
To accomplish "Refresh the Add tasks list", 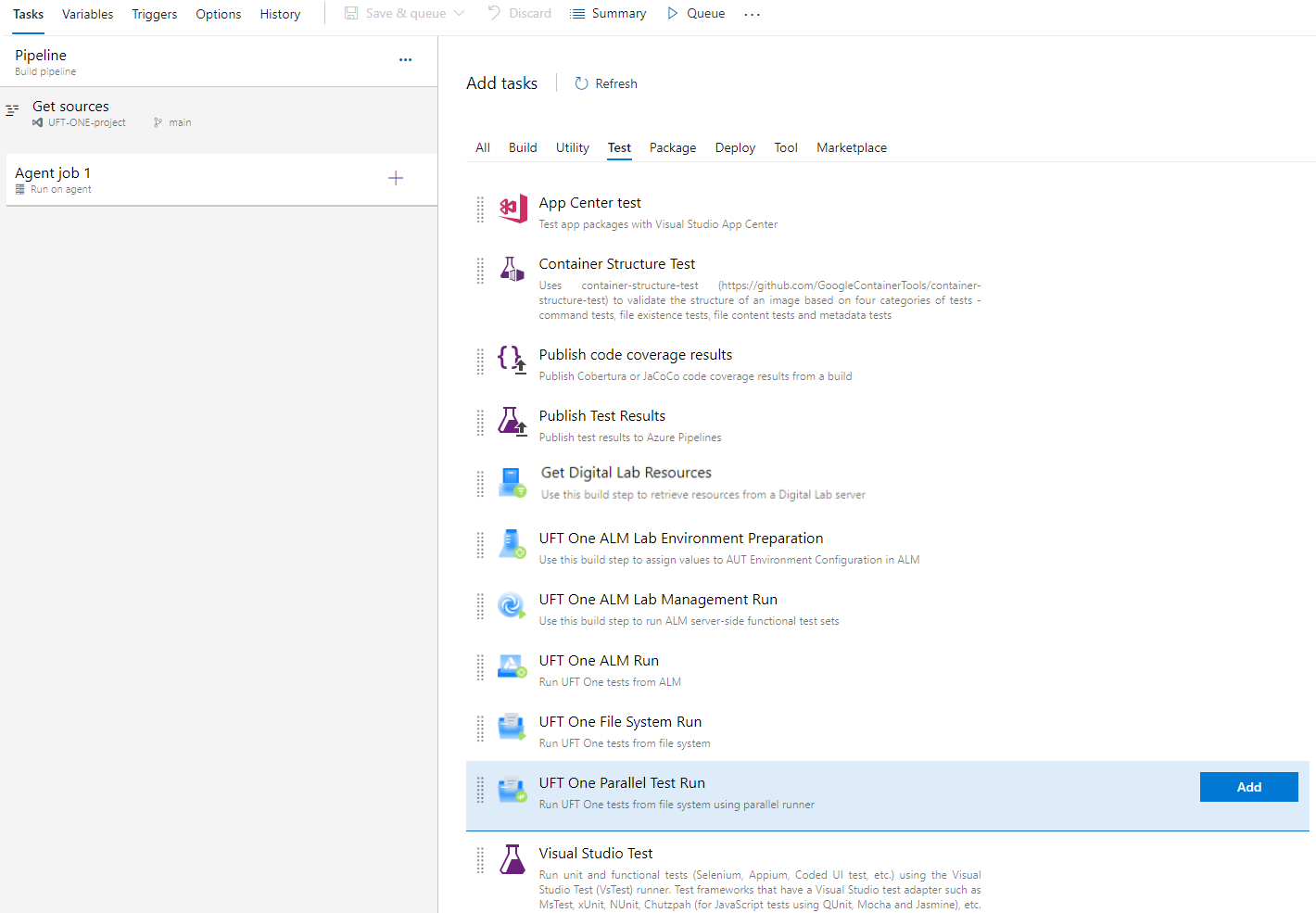I will point(606,83).
